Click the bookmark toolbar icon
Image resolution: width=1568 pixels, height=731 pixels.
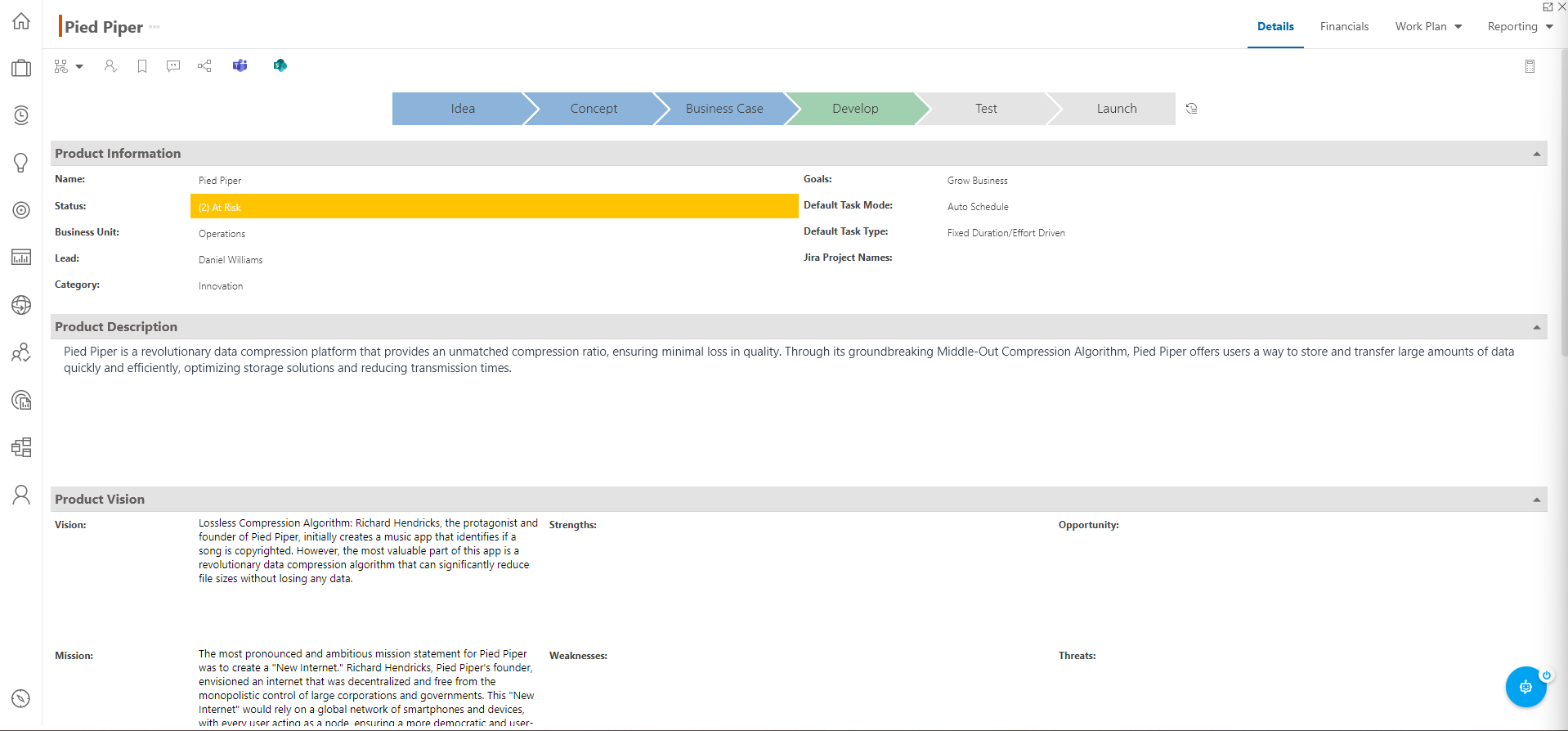point(142,66)
